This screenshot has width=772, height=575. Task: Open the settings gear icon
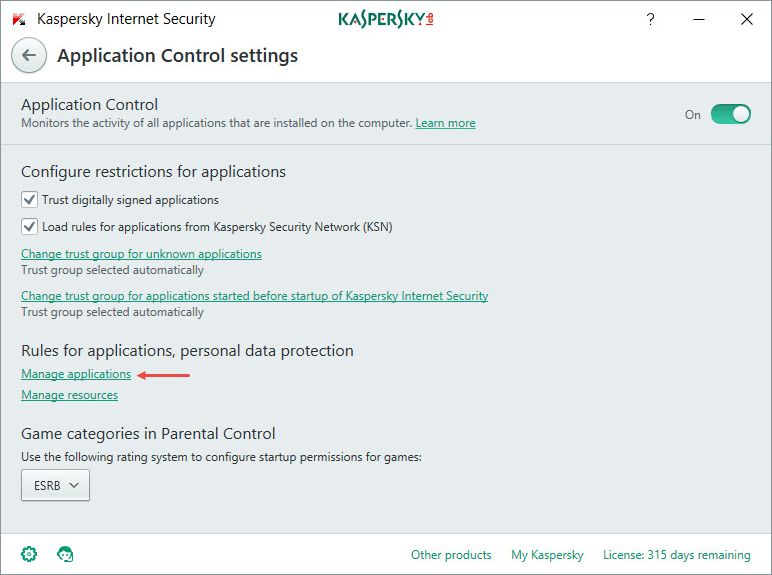[29, 554]
